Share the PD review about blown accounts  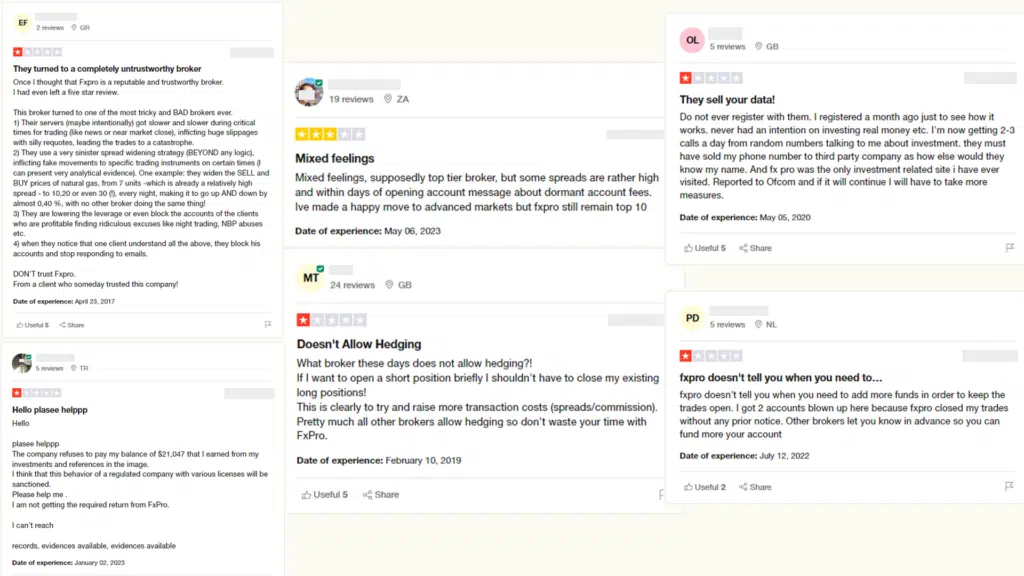pos(755,487)
